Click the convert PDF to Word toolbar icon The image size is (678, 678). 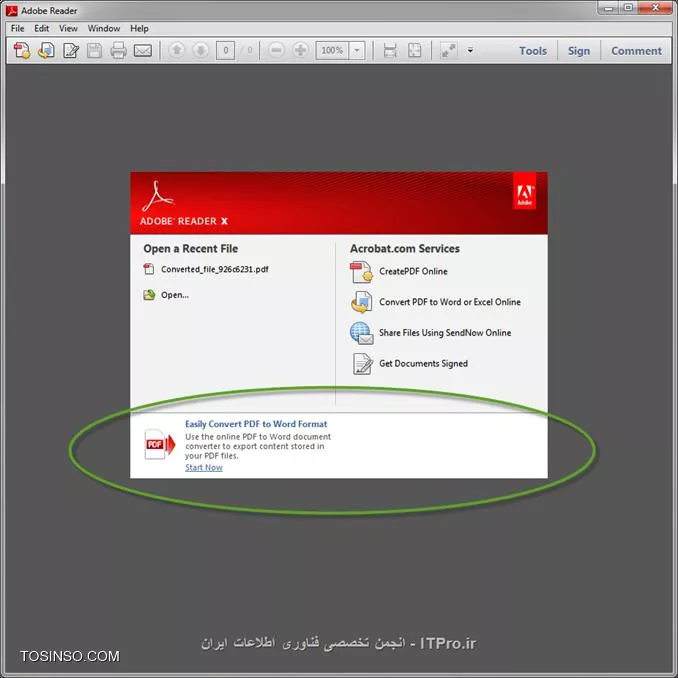click(46, 51)
